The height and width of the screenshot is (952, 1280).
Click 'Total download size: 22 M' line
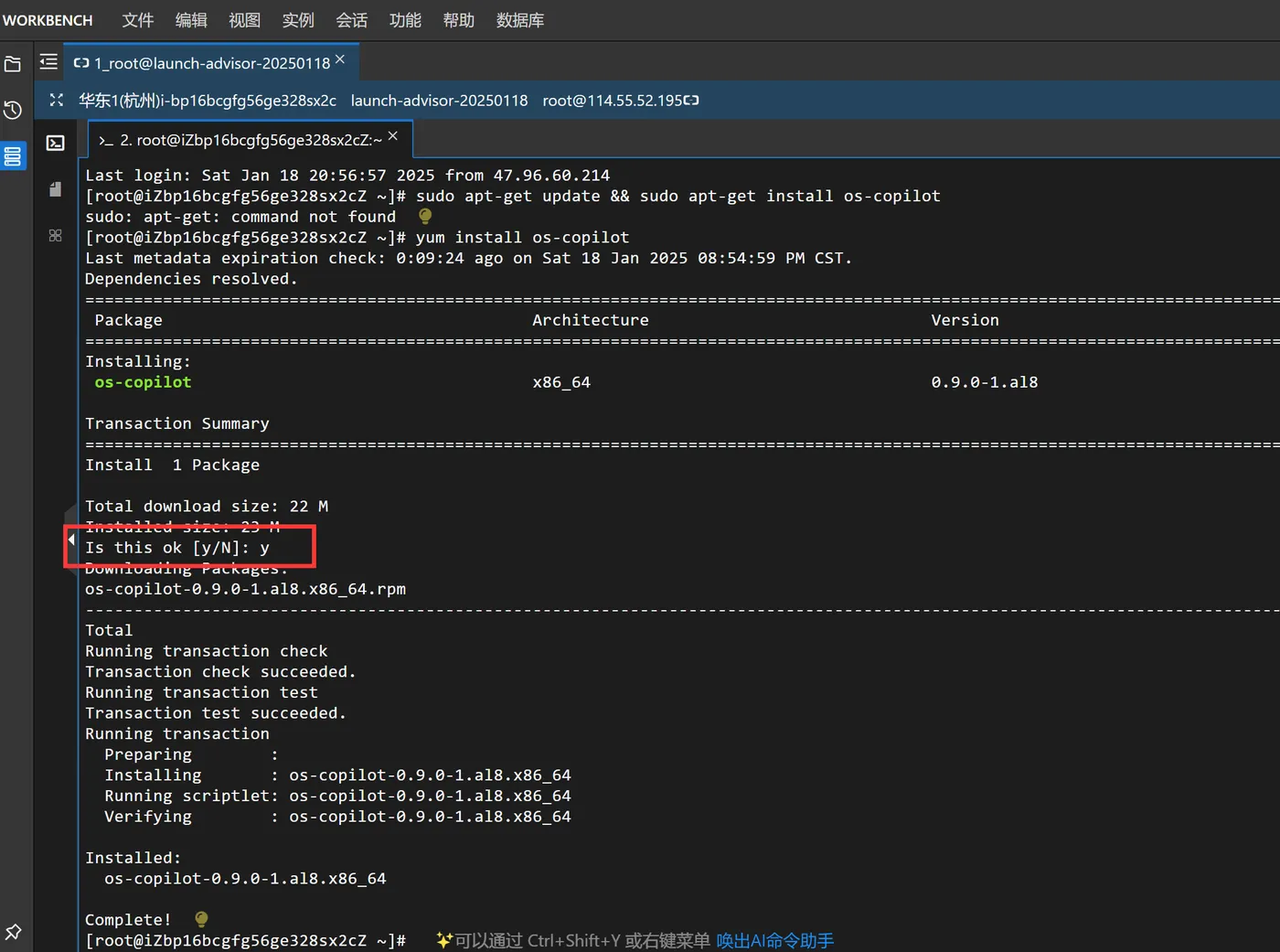(x=207, y=506)
